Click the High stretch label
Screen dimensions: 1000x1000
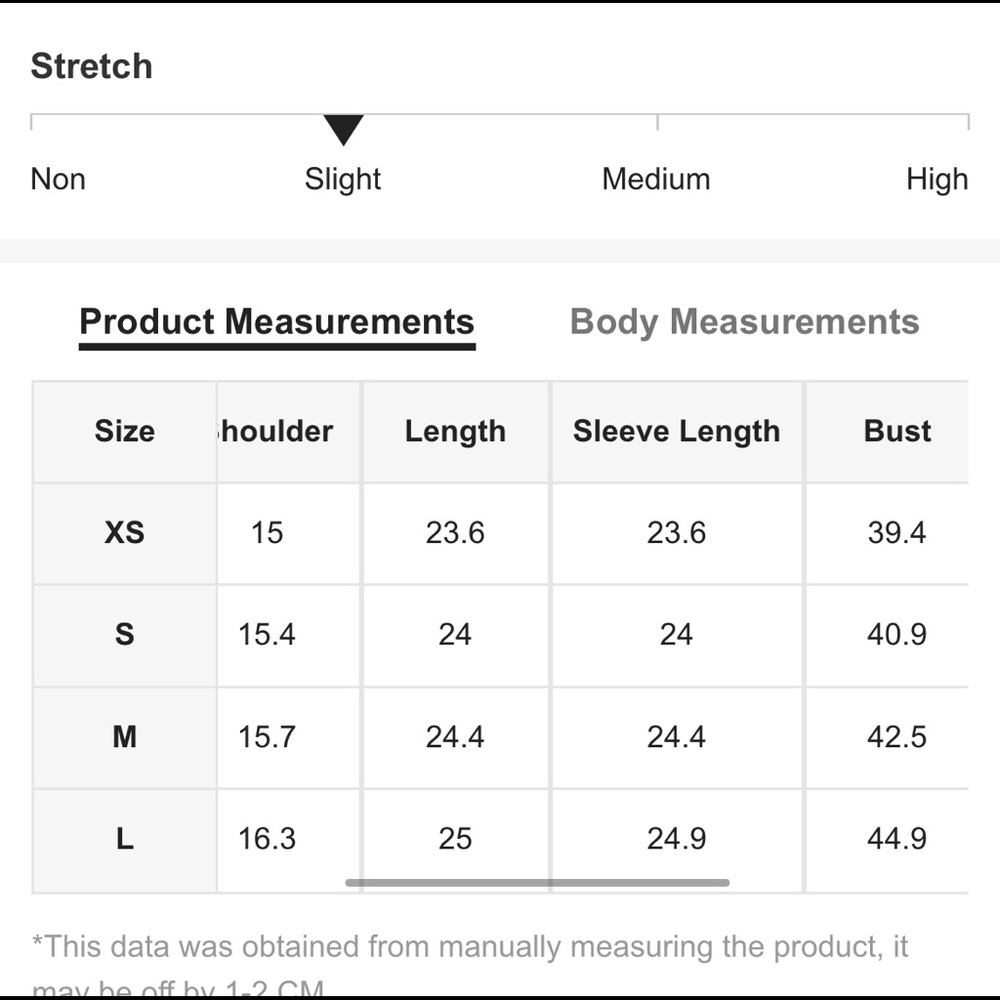click(937, 179)
